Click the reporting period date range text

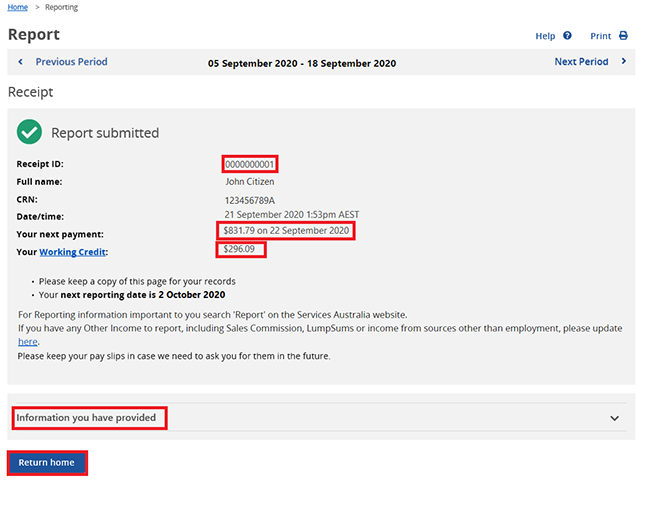pos(301,63)
